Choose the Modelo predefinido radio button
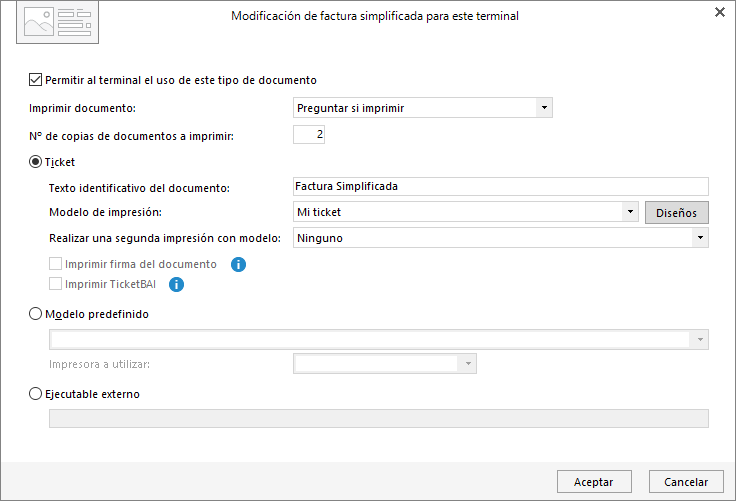 (35, 314)
